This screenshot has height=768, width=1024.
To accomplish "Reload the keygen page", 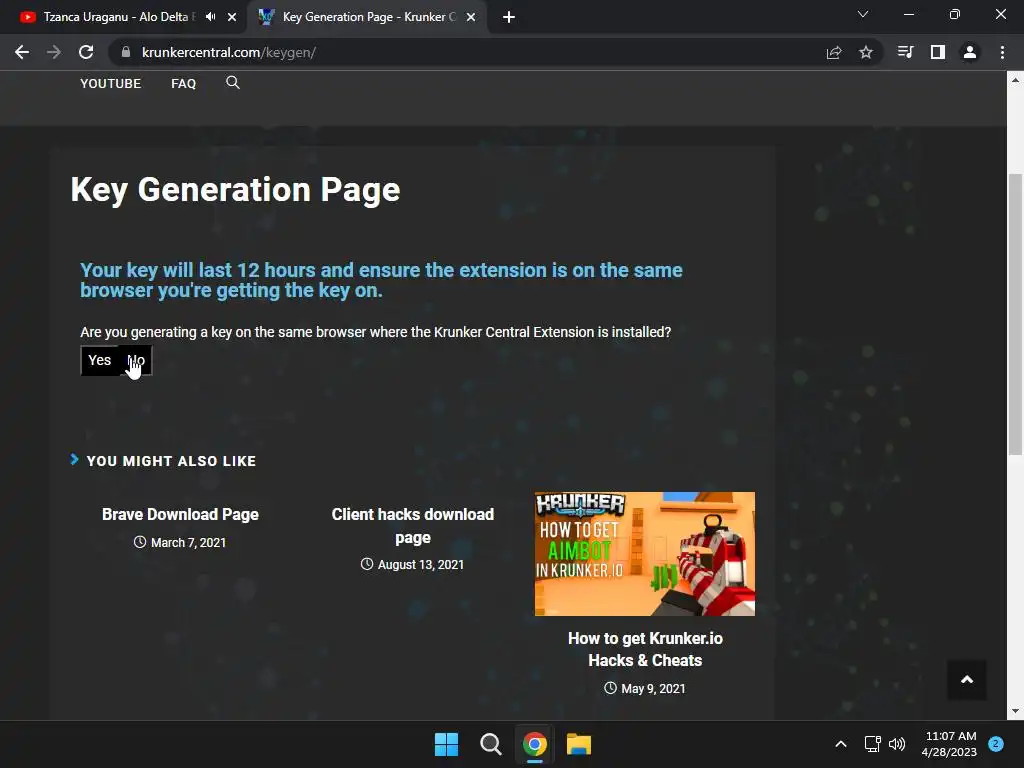I will 86,52.
